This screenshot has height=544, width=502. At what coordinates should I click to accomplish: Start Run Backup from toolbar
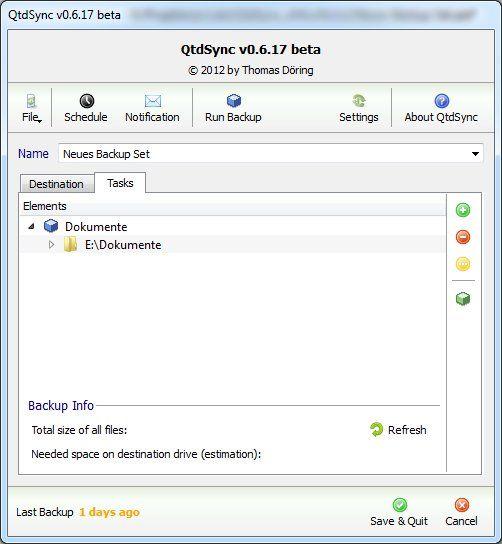click(233, 101)
